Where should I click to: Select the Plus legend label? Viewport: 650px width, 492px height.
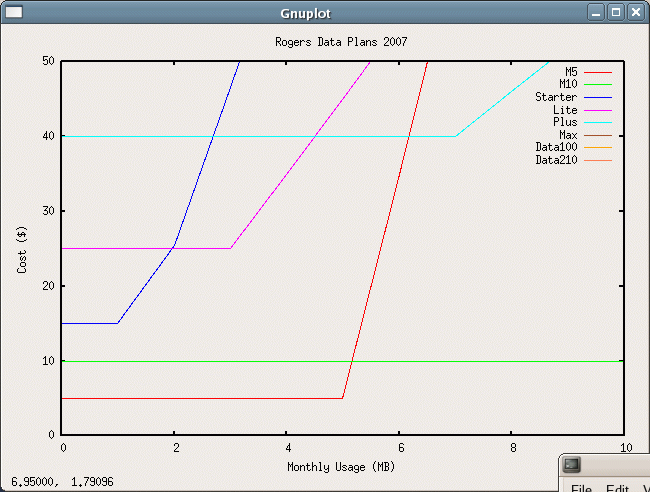pyautogui.click(x=565, y=122)
